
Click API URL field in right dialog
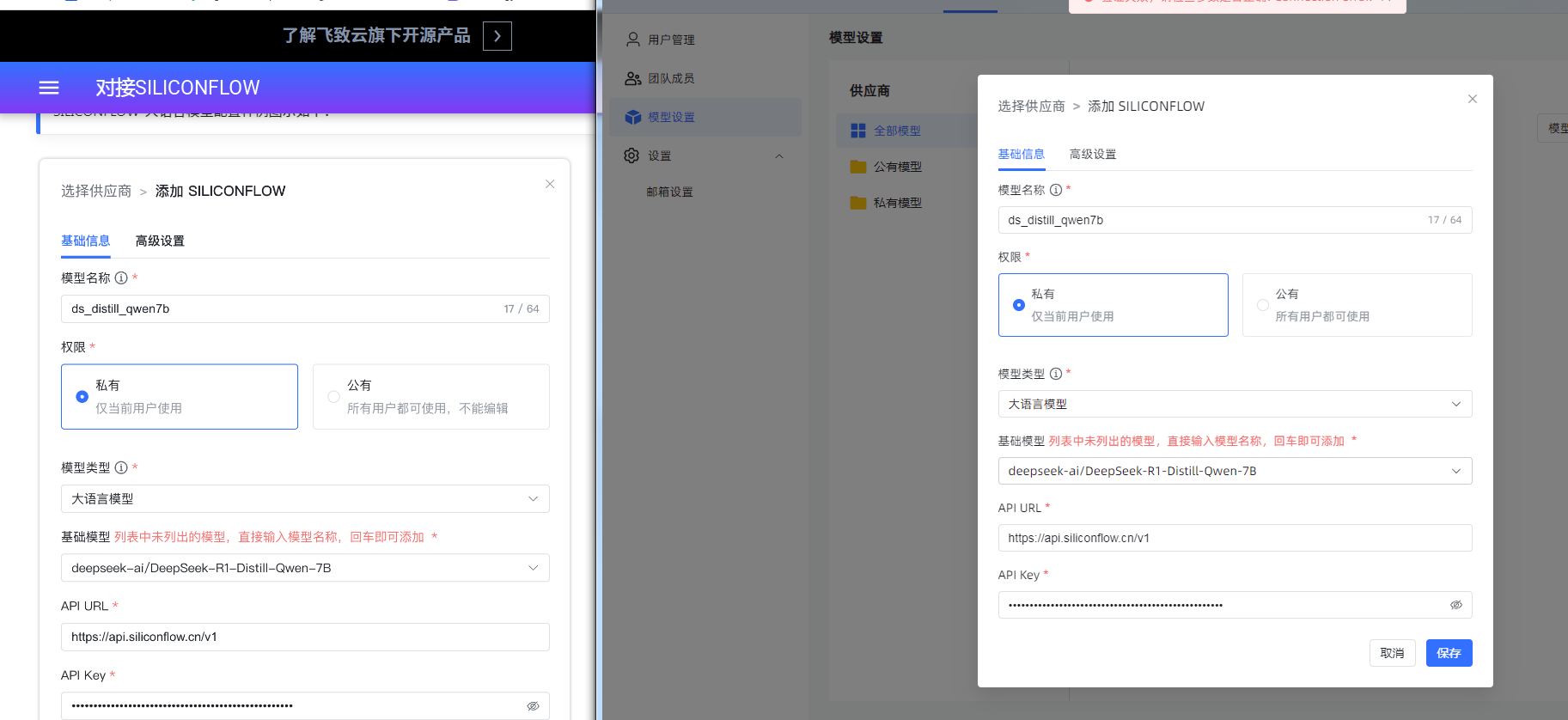[x=1235, y=538]
